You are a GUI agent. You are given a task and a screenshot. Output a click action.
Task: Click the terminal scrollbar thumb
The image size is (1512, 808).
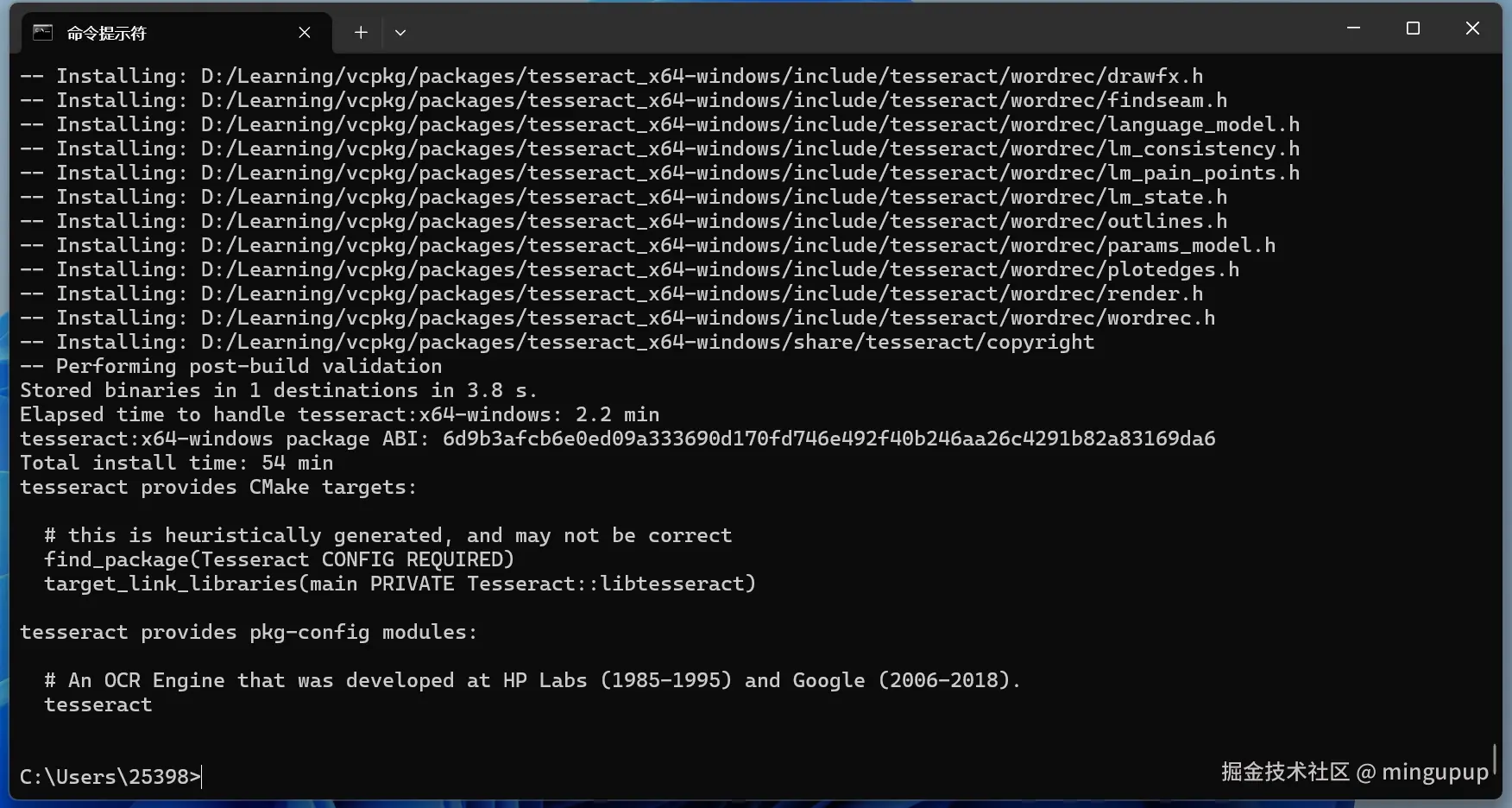(x=1494, y=761)
